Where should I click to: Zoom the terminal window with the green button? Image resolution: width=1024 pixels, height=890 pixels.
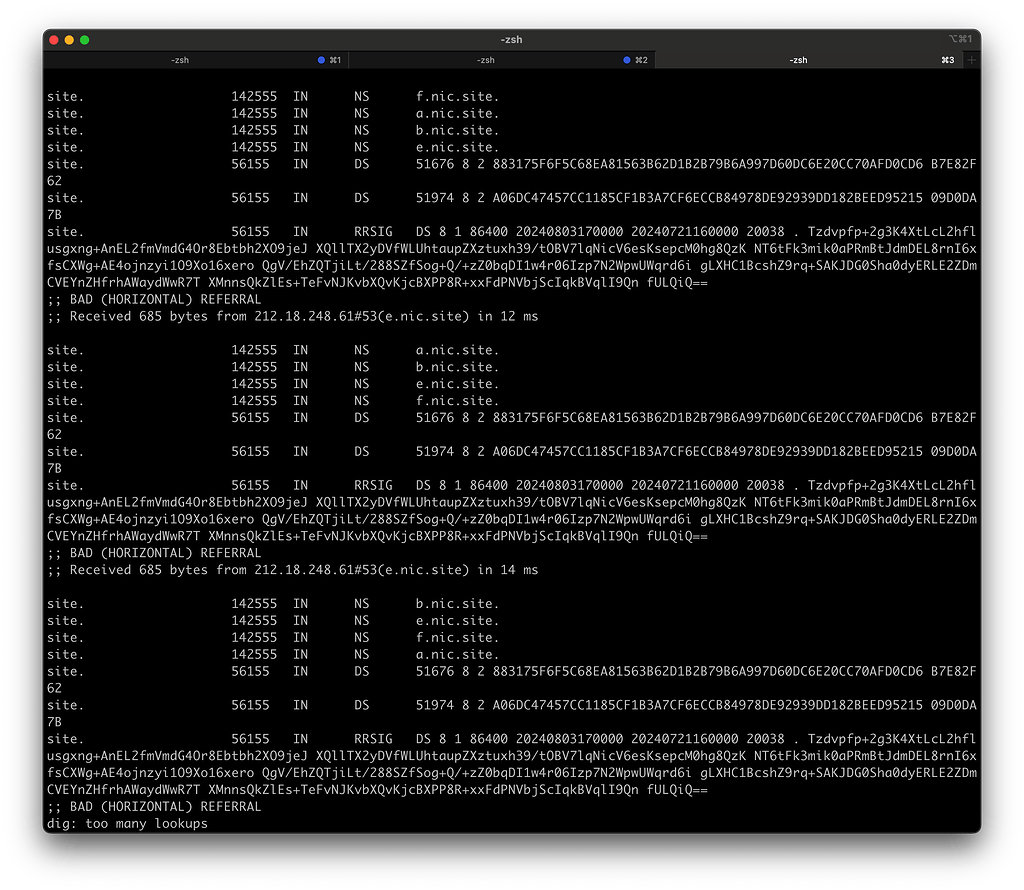tap(85, 40)
